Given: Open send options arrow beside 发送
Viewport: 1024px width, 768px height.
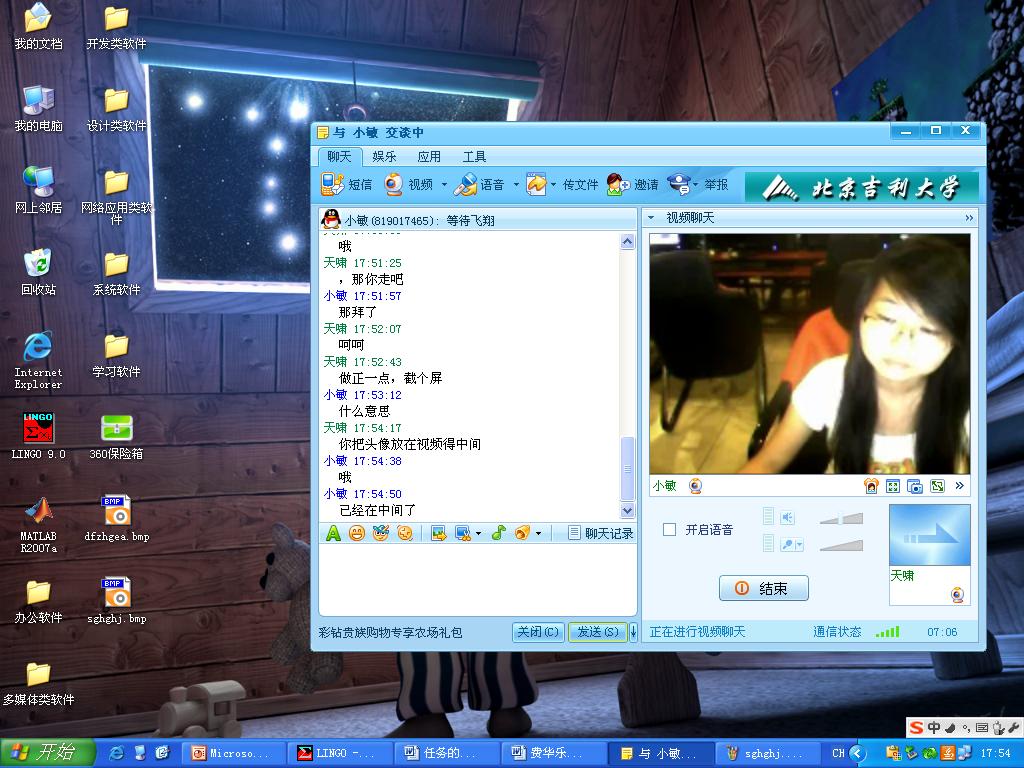Looking at the screenshot, I should (633, 632).
